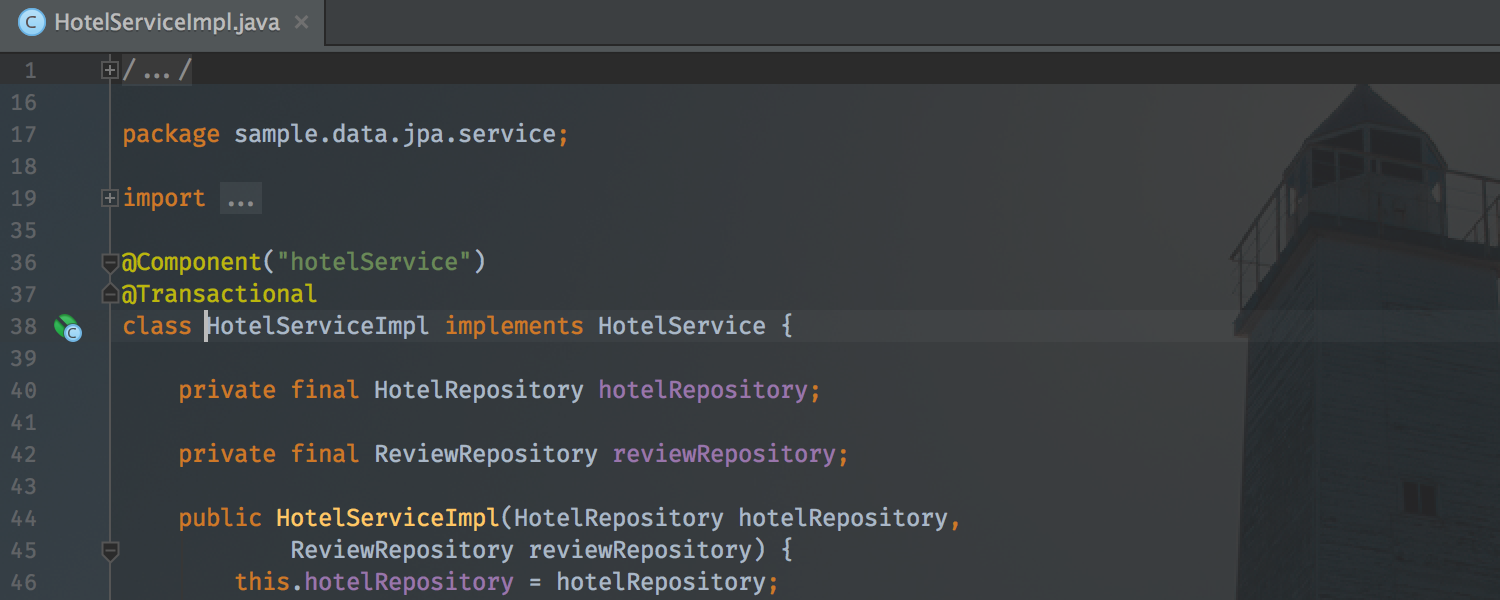Viewport: 1500px width, 600px height.
Task: Collapse the fold at @Component annotation
Action: pyautogui.click(x=110, y=263)
